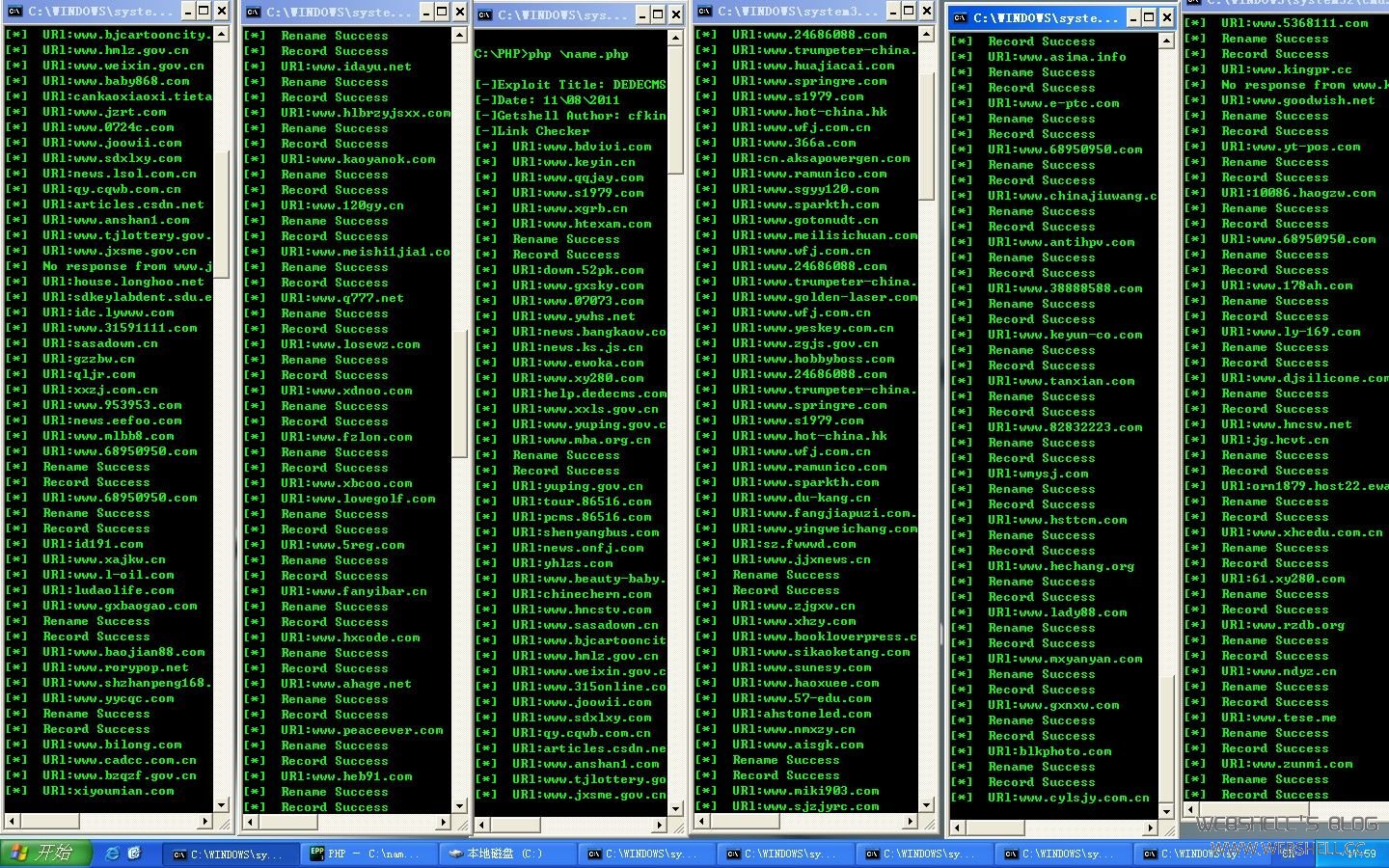Click scroll-right arrow in asima.info window
Image resolution: width=1389 pixels, height=868 pixels.
tap(1150, 827)
